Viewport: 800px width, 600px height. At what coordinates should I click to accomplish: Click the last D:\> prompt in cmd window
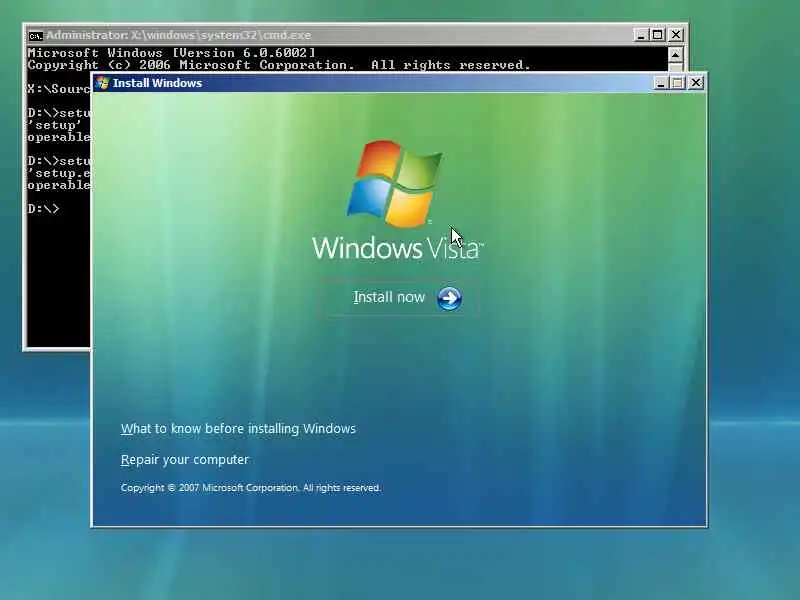point(43,209)
